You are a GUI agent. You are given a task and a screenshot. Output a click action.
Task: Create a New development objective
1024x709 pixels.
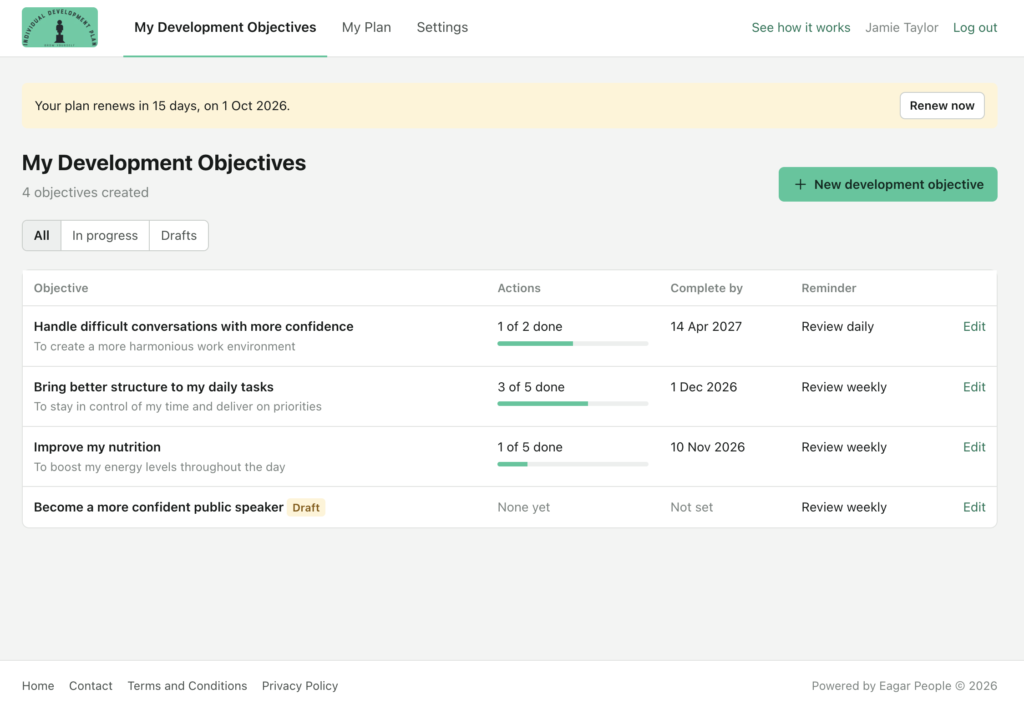point(888,185)
